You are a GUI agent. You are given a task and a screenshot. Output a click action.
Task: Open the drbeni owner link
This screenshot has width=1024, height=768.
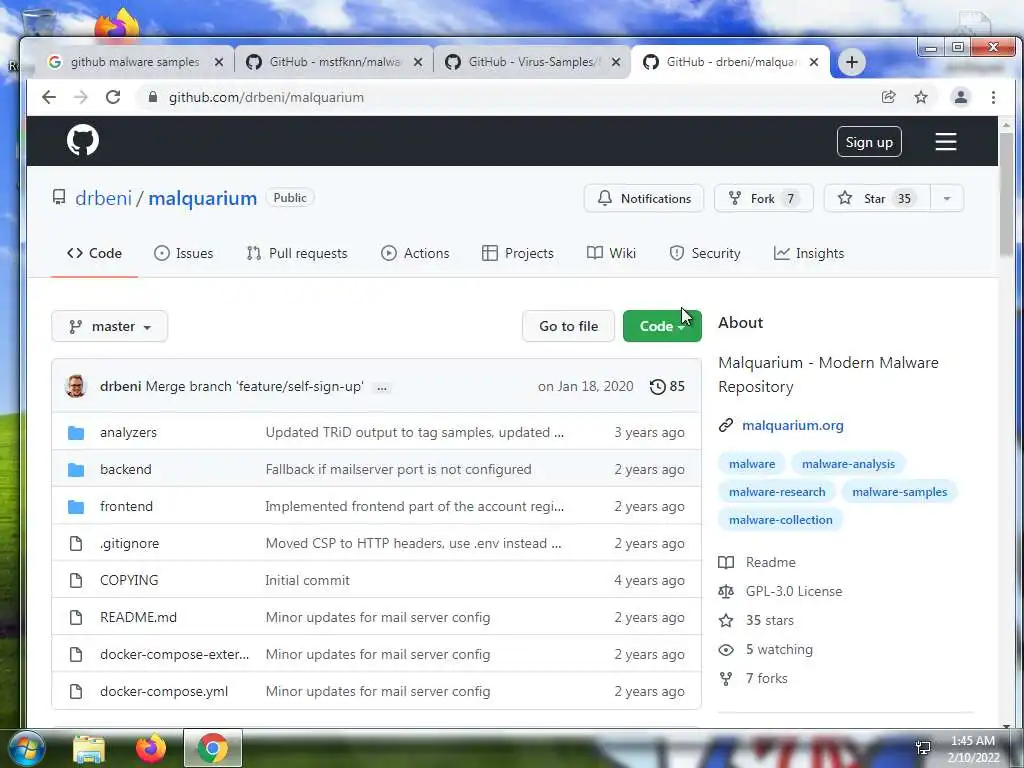(103, 198)
